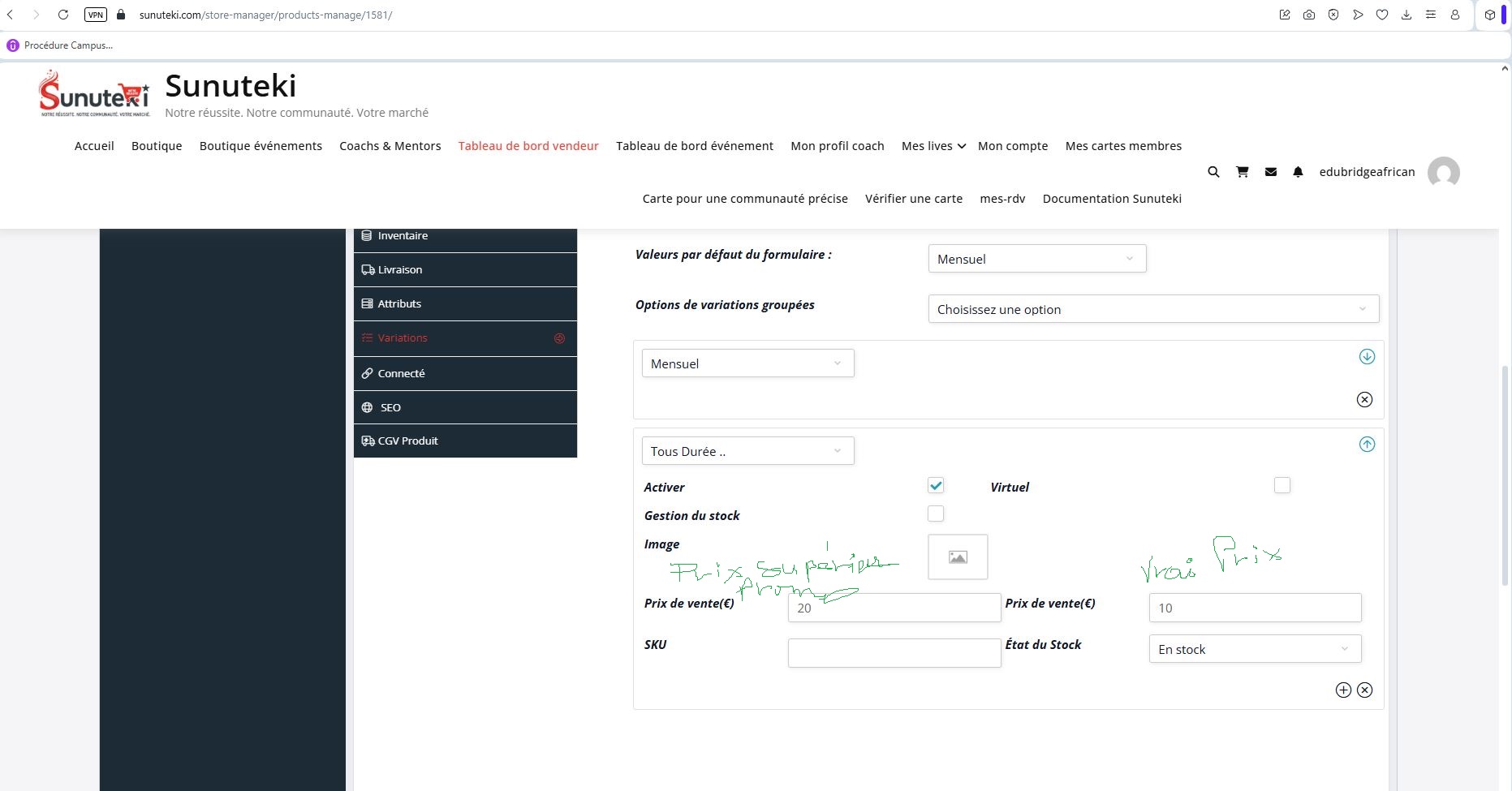Image resolution: width=1512 pixels, height=791 pixels.
Task: Click the SKU input field
Action: point(894,653)
